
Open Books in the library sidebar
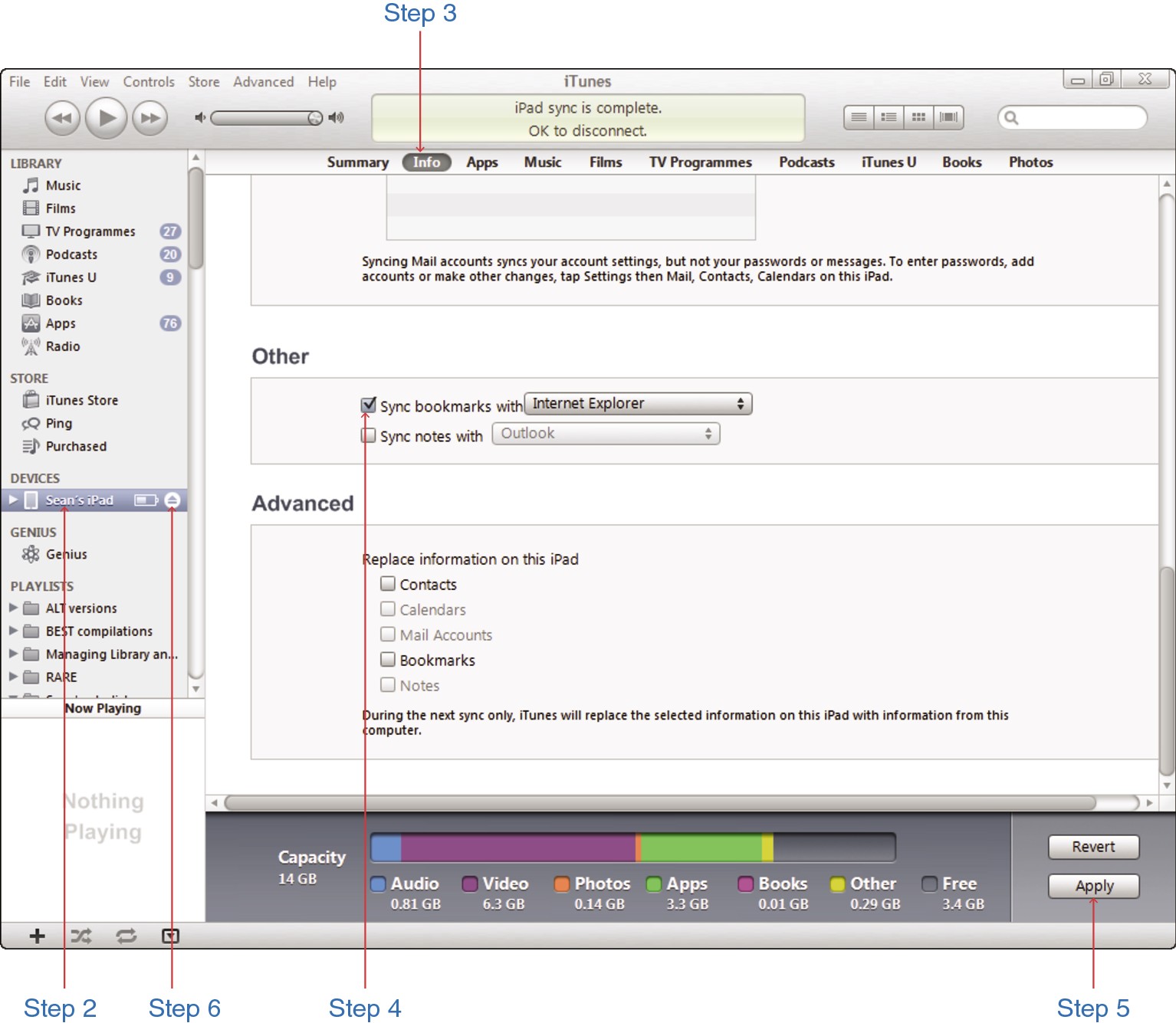64,300
